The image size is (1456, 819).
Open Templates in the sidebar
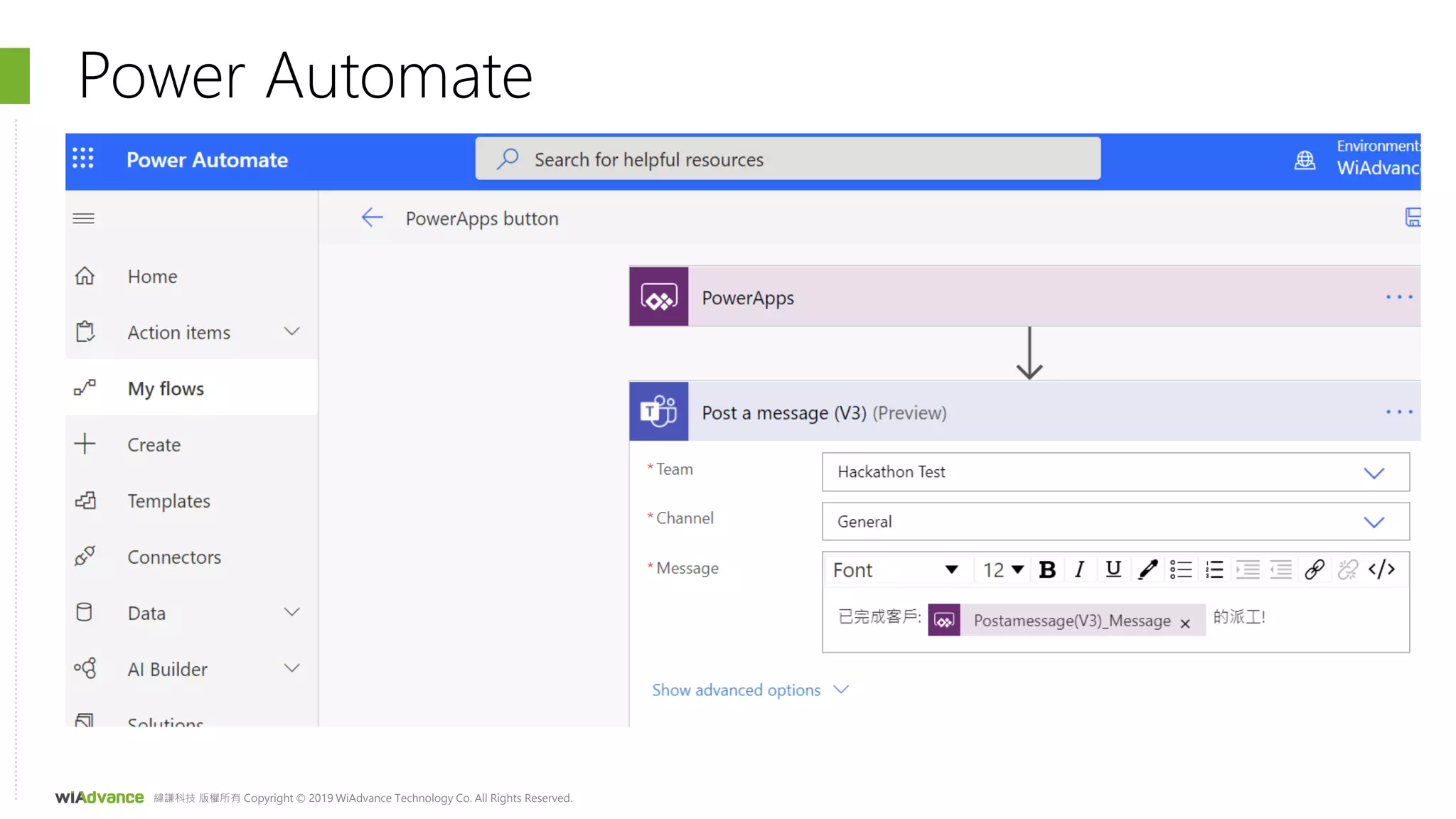[x=168, y=500]
